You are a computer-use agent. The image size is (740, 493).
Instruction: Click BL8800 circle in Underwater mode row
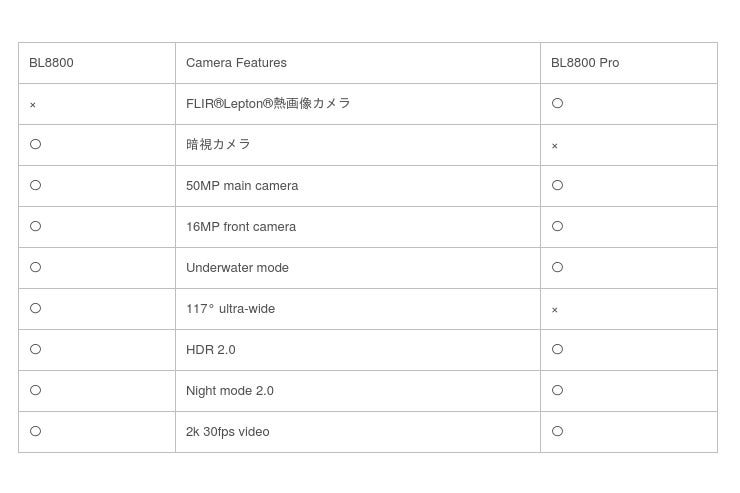pos(35,267)
